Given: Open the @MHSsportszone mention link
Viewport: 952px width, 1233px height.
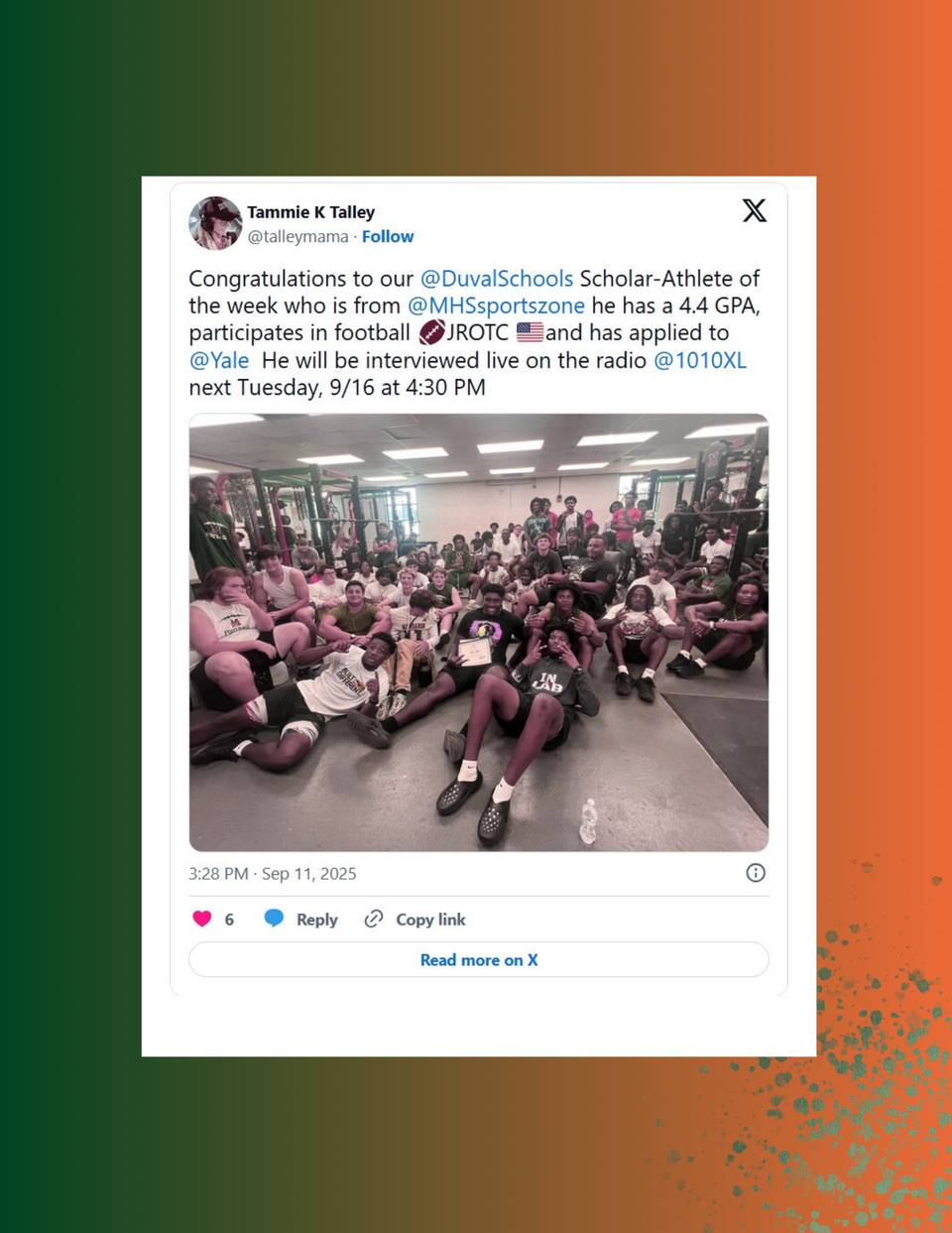Looking at the screenshot, I should [496, 306].
